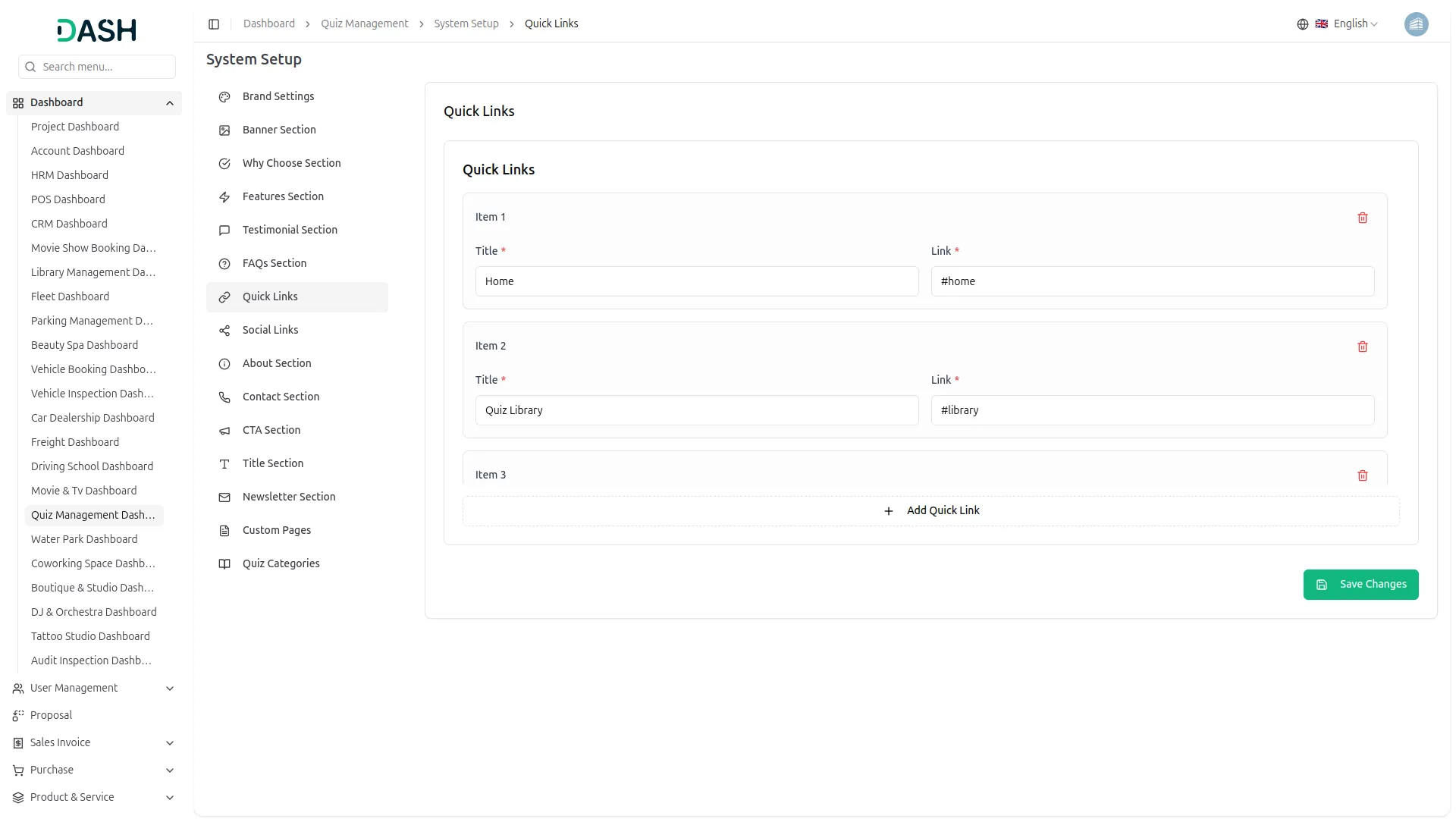Click the Save Changes button

coord(1360,585)
